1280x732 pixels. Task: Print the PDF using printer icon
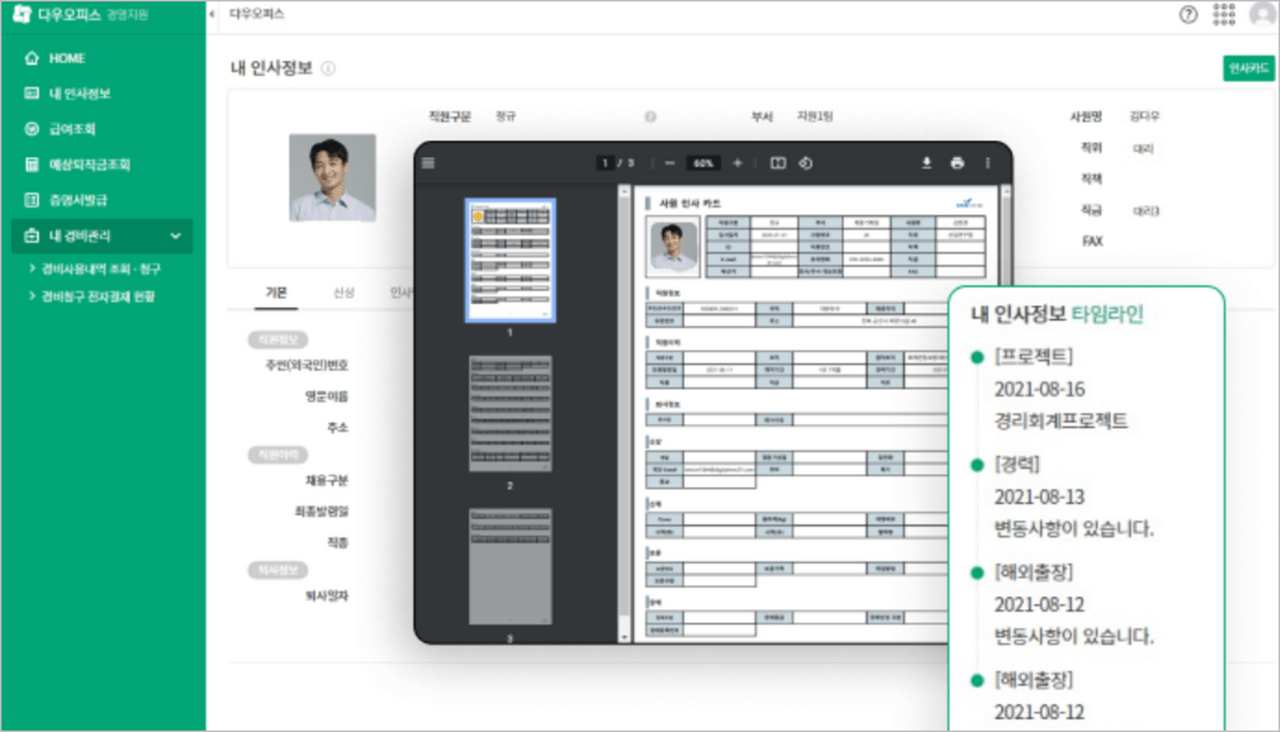pyautogui.click(x=958, y=163)
